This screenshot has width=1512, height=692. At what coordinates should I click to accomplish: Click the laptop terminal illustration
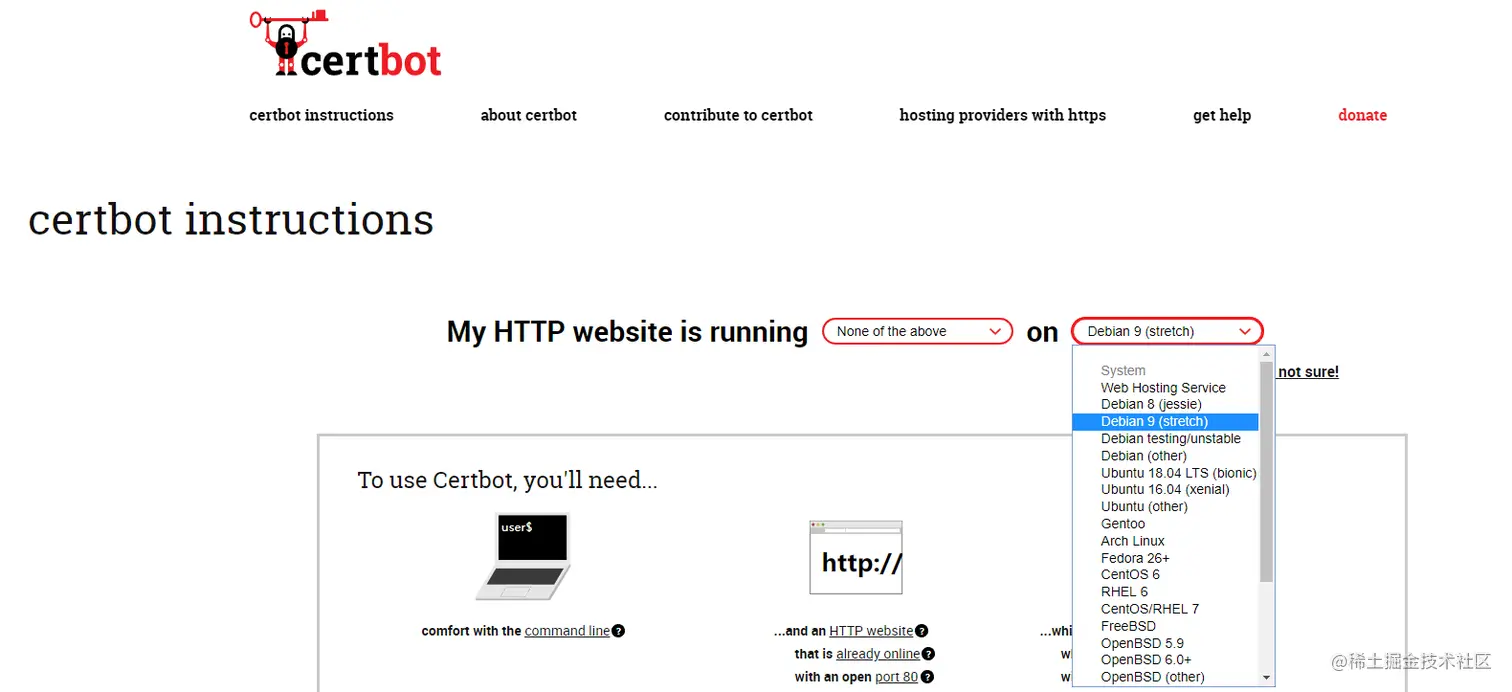tap(524, 557)
